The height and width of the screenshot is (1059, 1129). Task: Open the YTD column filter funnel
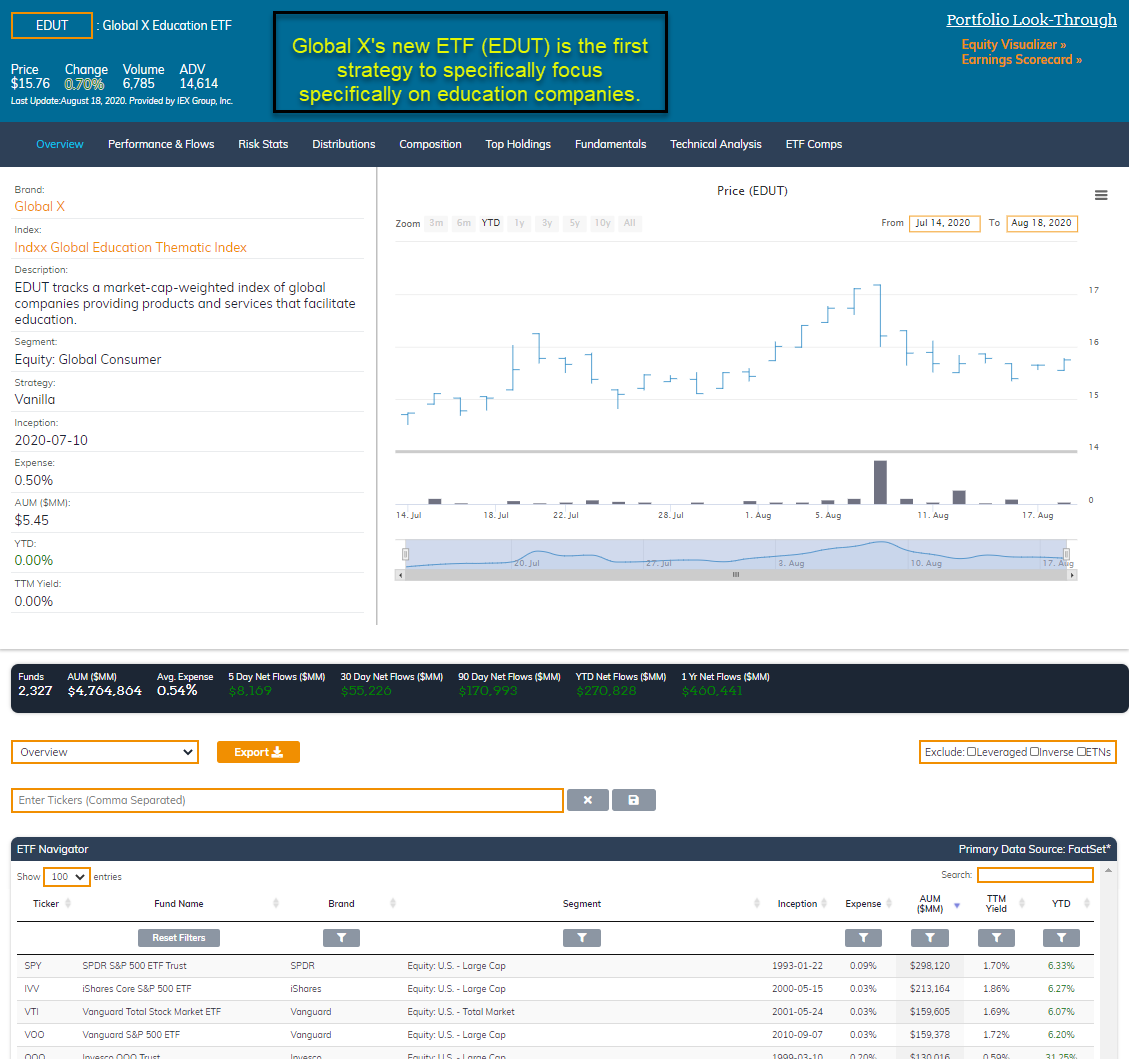[x=1061, y=938]
